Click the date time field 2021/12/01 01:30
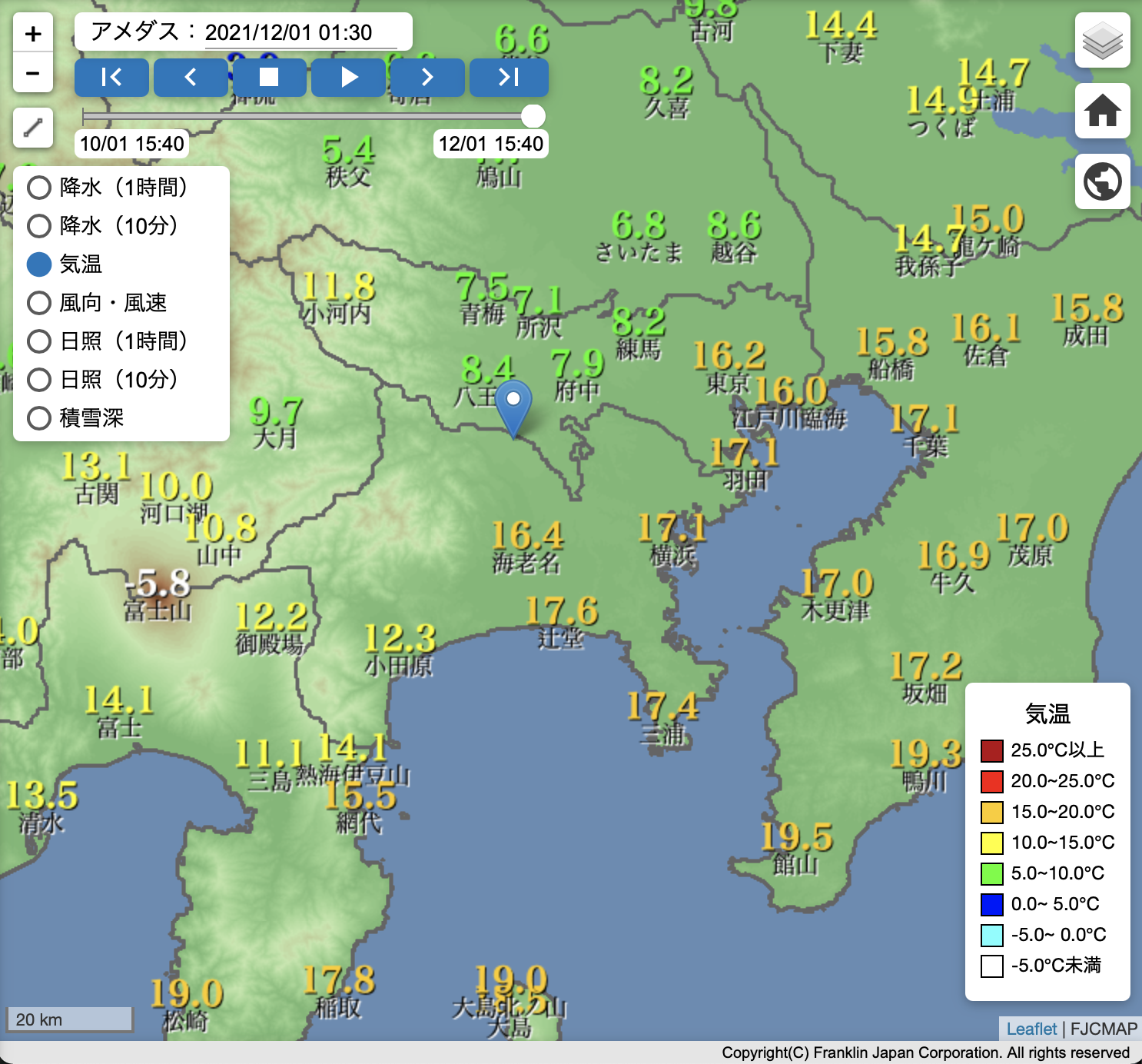1142x1064 pixels. point(300,32)
